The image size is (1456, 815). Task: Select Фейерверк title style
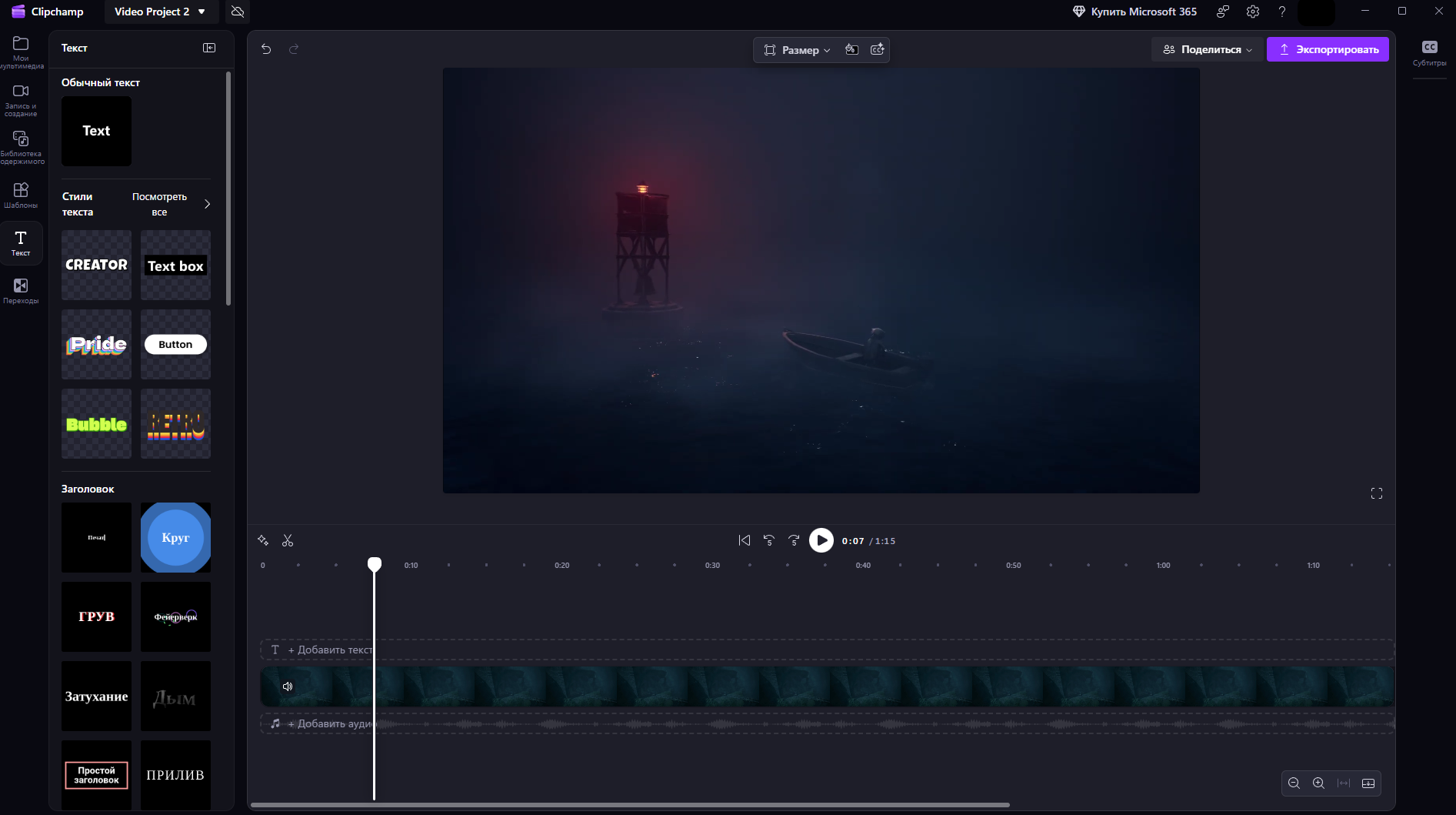coord(175,616)
